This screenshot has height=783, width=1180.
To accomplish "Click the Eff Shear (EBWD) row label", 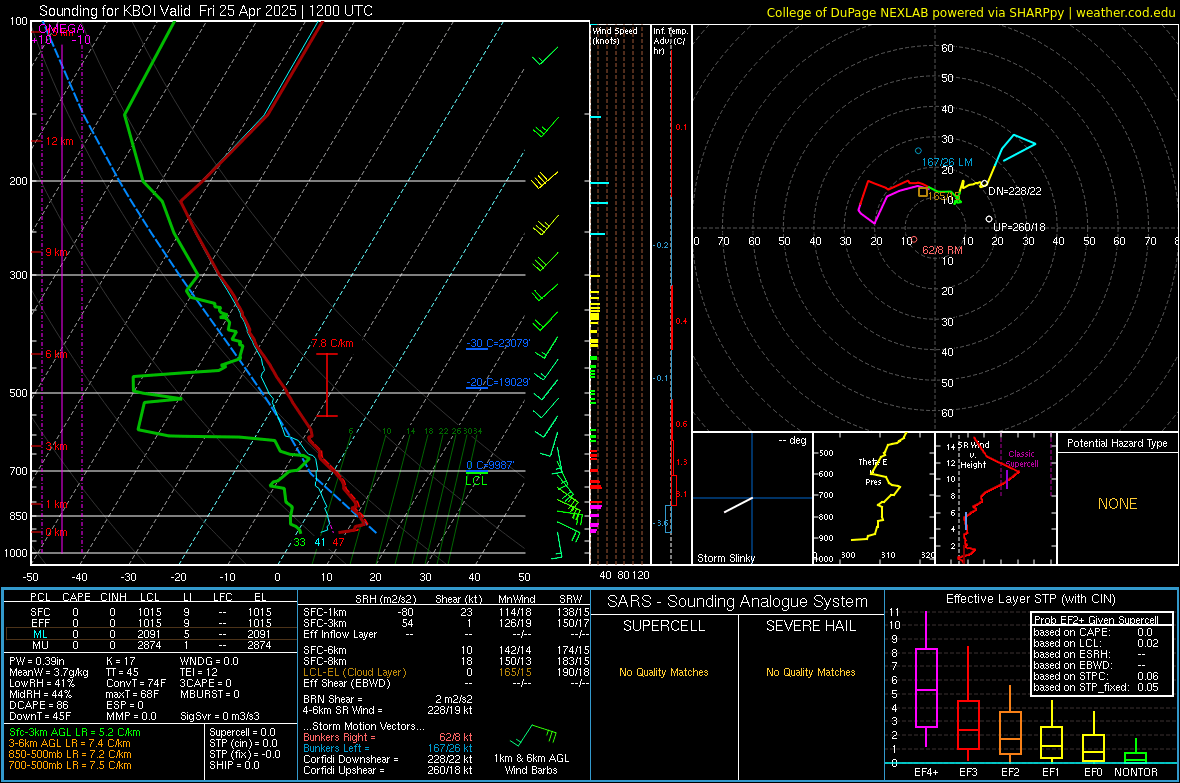I will click(x=347, y=684).
